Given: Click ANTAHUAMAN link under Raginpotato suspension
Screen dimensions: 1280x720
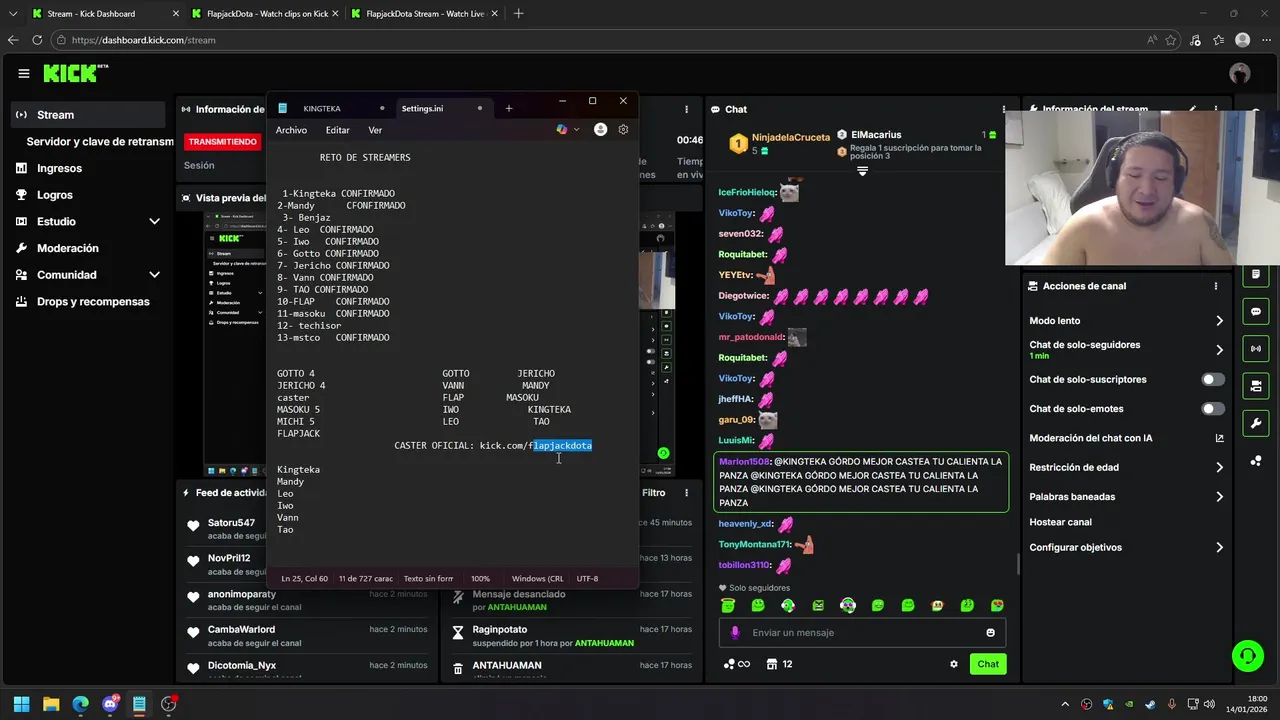Looking at the screenshot, I should [604, 643].
